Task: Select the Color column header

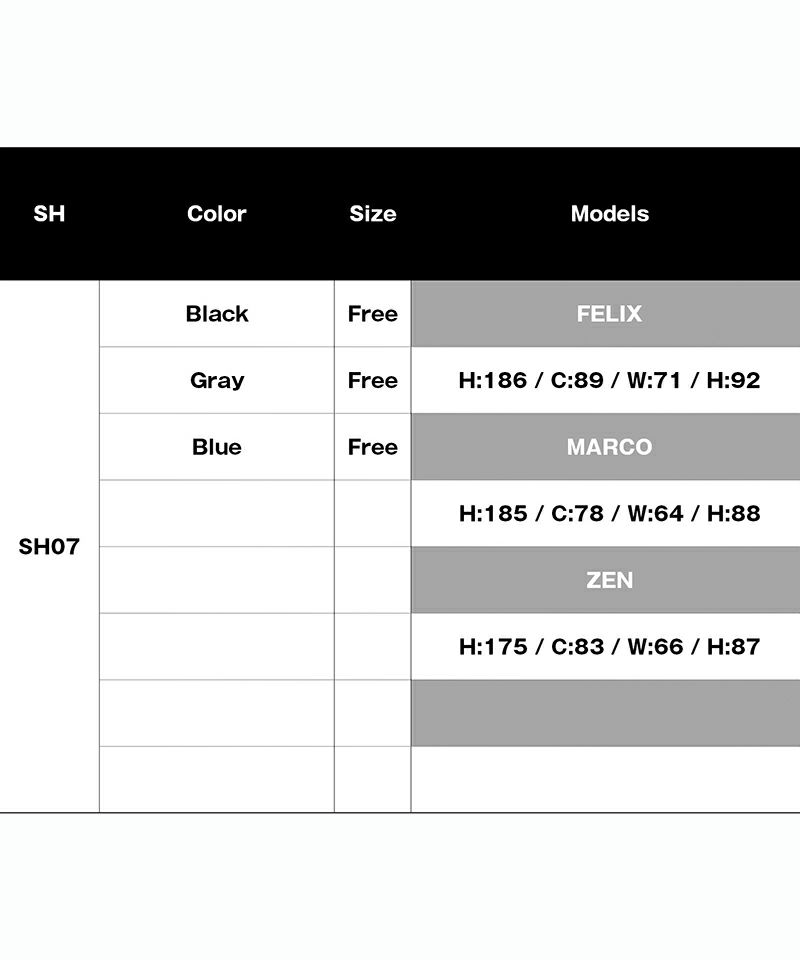Action: [x=216, y=214]
